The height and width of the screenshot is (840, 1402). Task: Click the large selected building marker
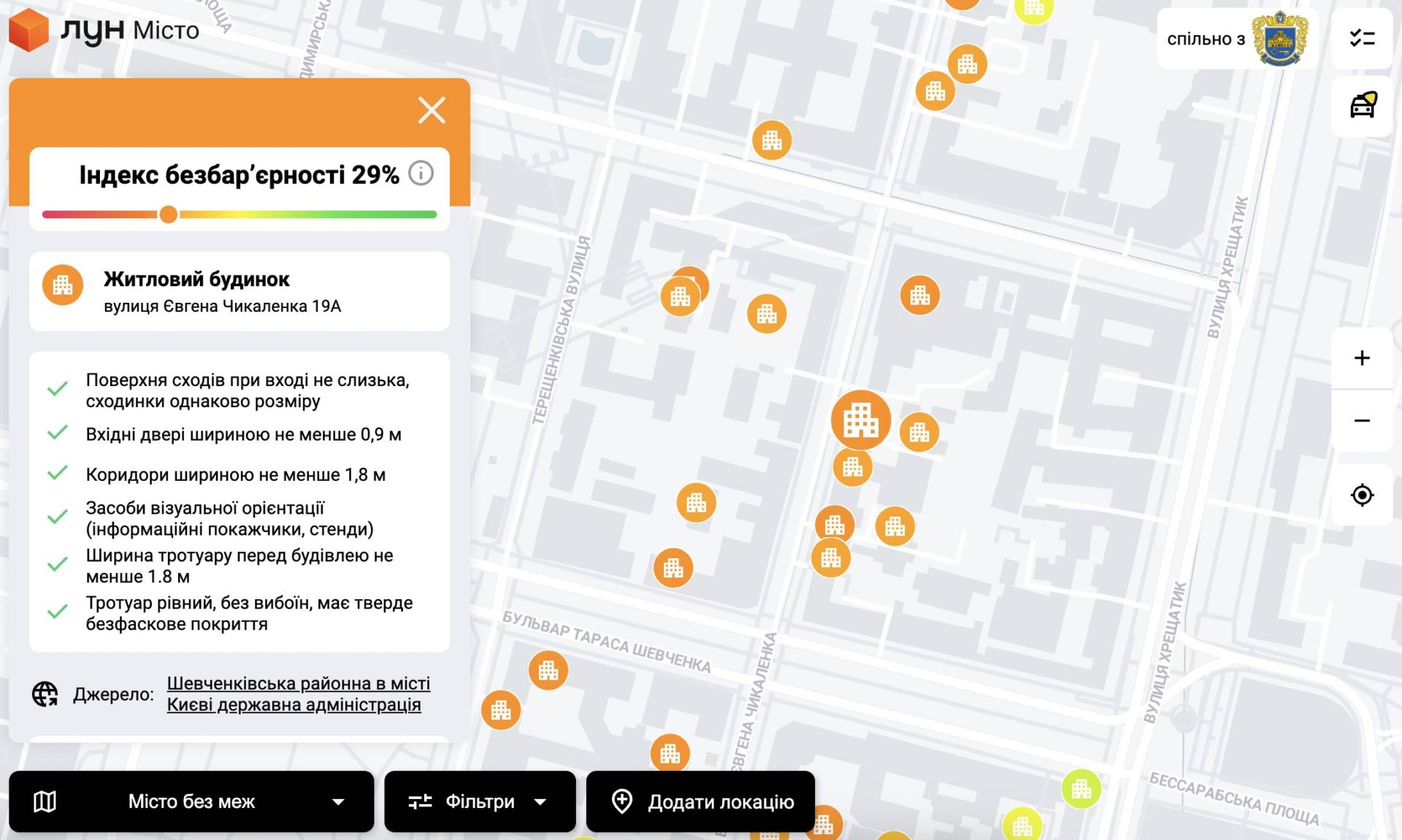[861, 420]
